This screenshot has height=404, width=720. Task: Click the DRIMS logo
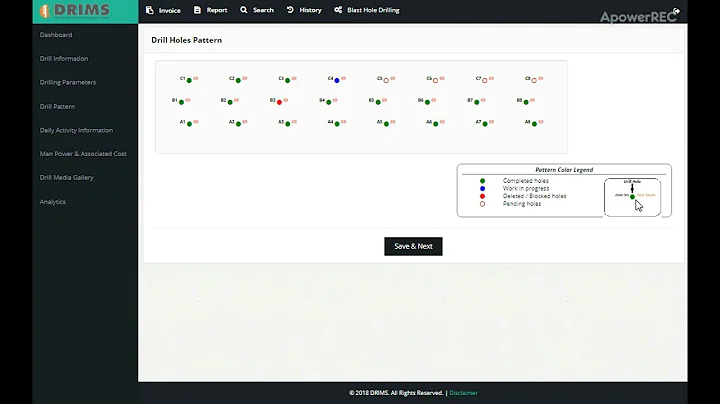[x=75, y=10]
